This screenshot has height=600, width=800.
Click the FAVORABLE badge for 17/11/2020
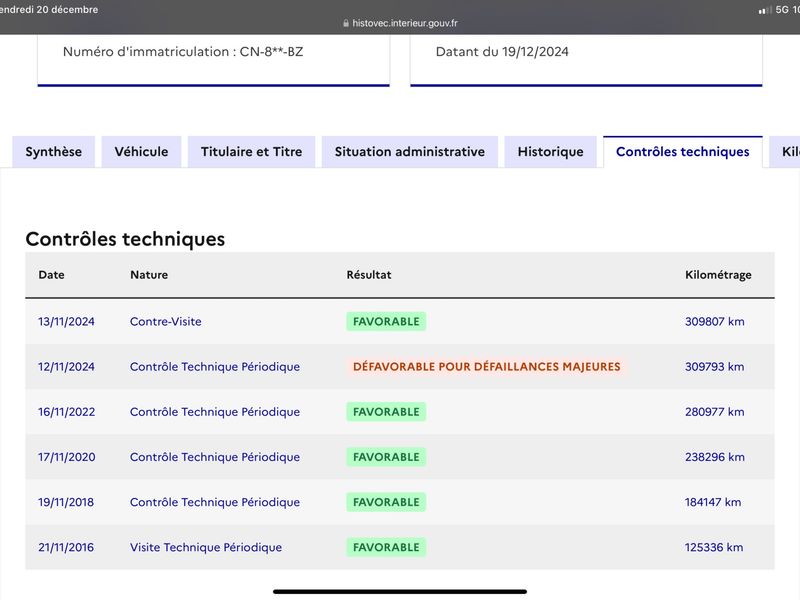[x=386, y=457]
